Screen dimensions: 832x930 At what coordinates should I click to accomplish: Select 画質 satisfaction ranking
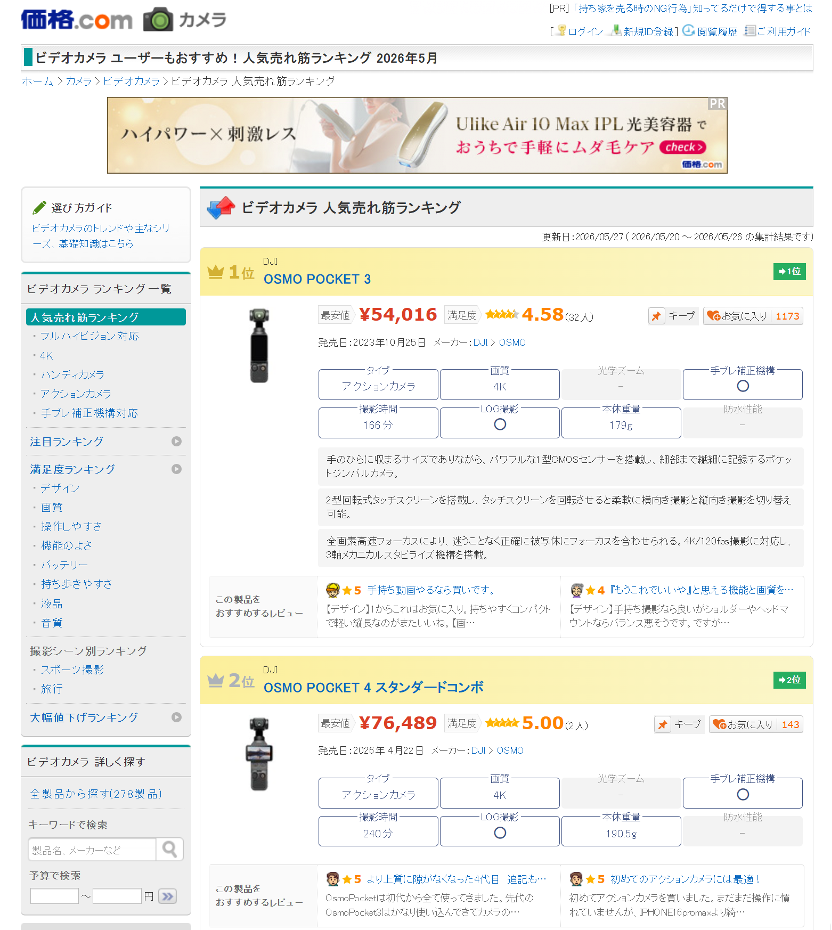[52, 507]
